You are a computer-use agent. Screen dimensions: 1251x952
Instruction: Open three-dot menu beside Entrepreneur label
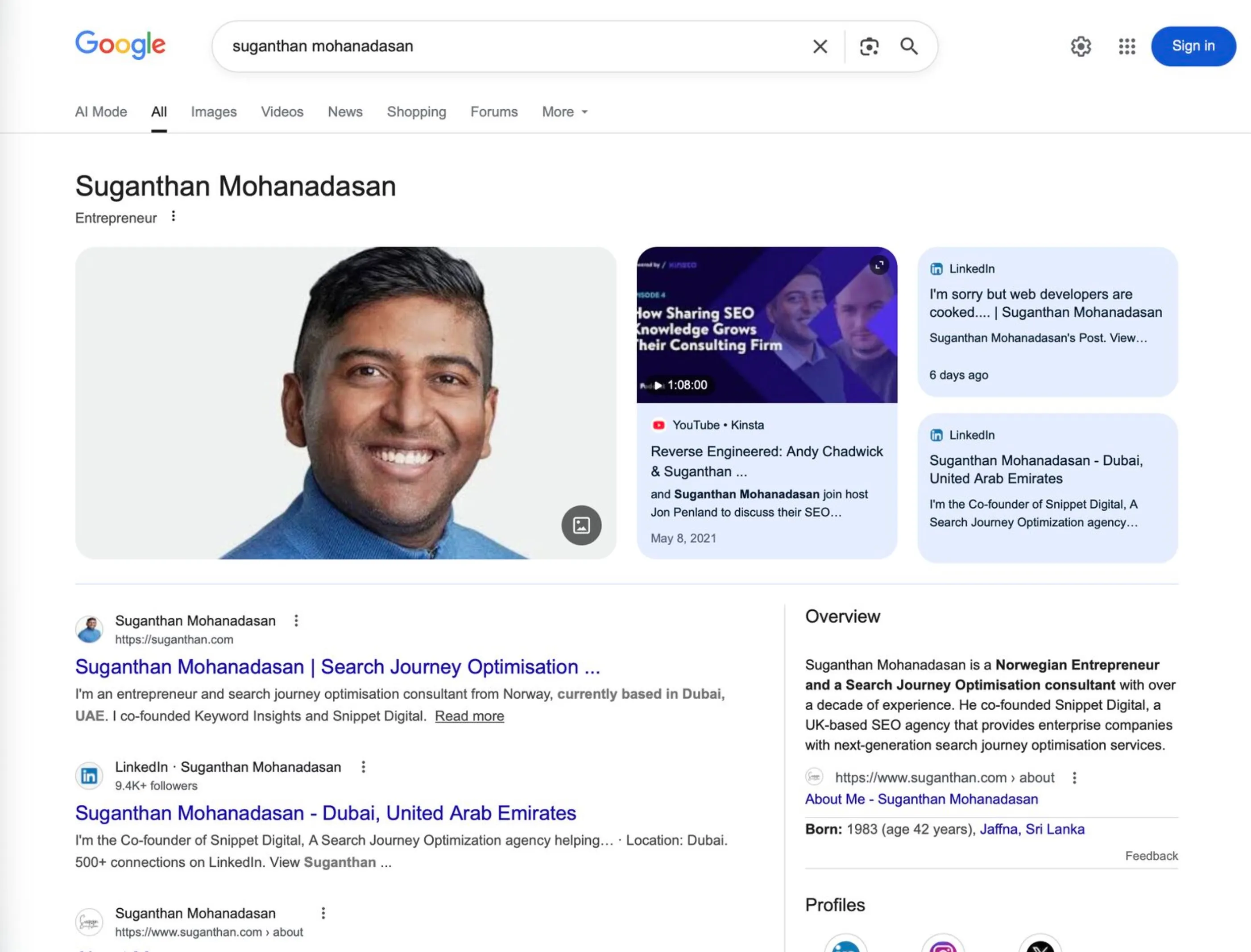coord(174,216)
